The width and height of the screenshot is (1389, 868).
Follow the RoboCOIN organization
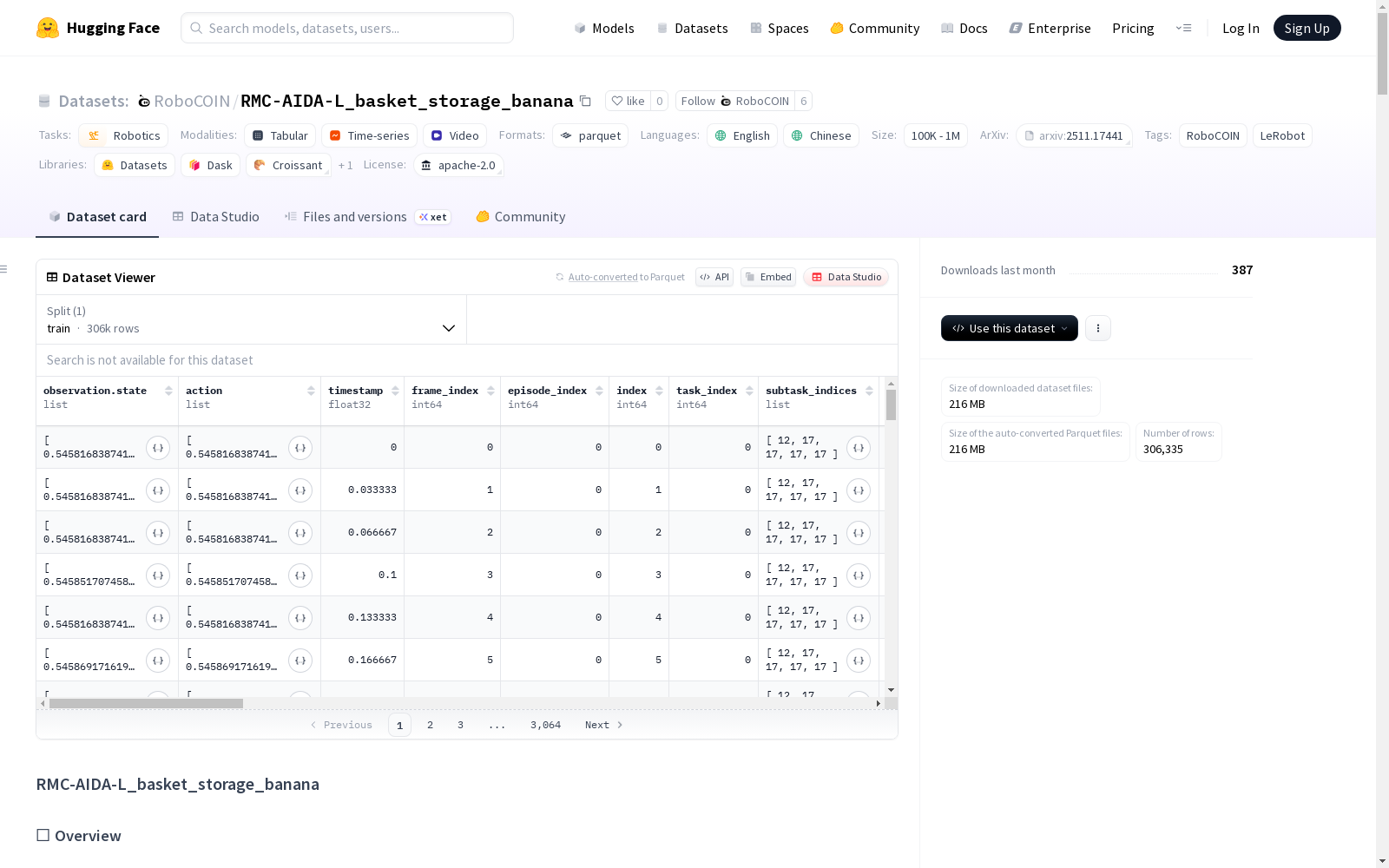point(734,101)
